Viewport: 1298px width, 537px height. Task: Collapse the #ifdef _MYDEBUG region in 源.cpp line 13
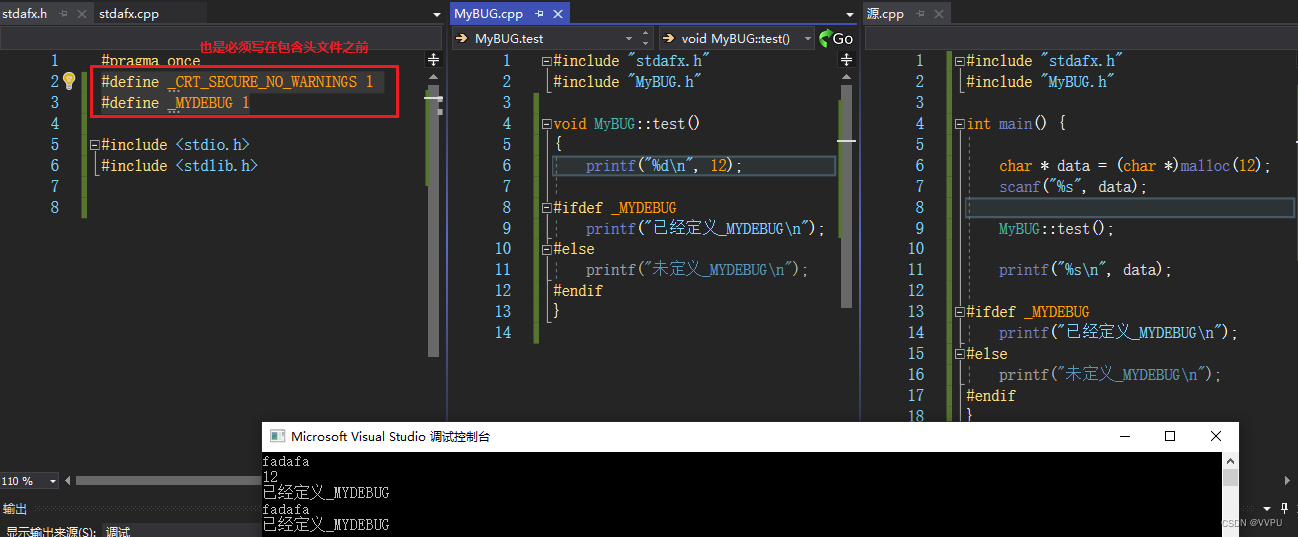[x=959, y=313]
